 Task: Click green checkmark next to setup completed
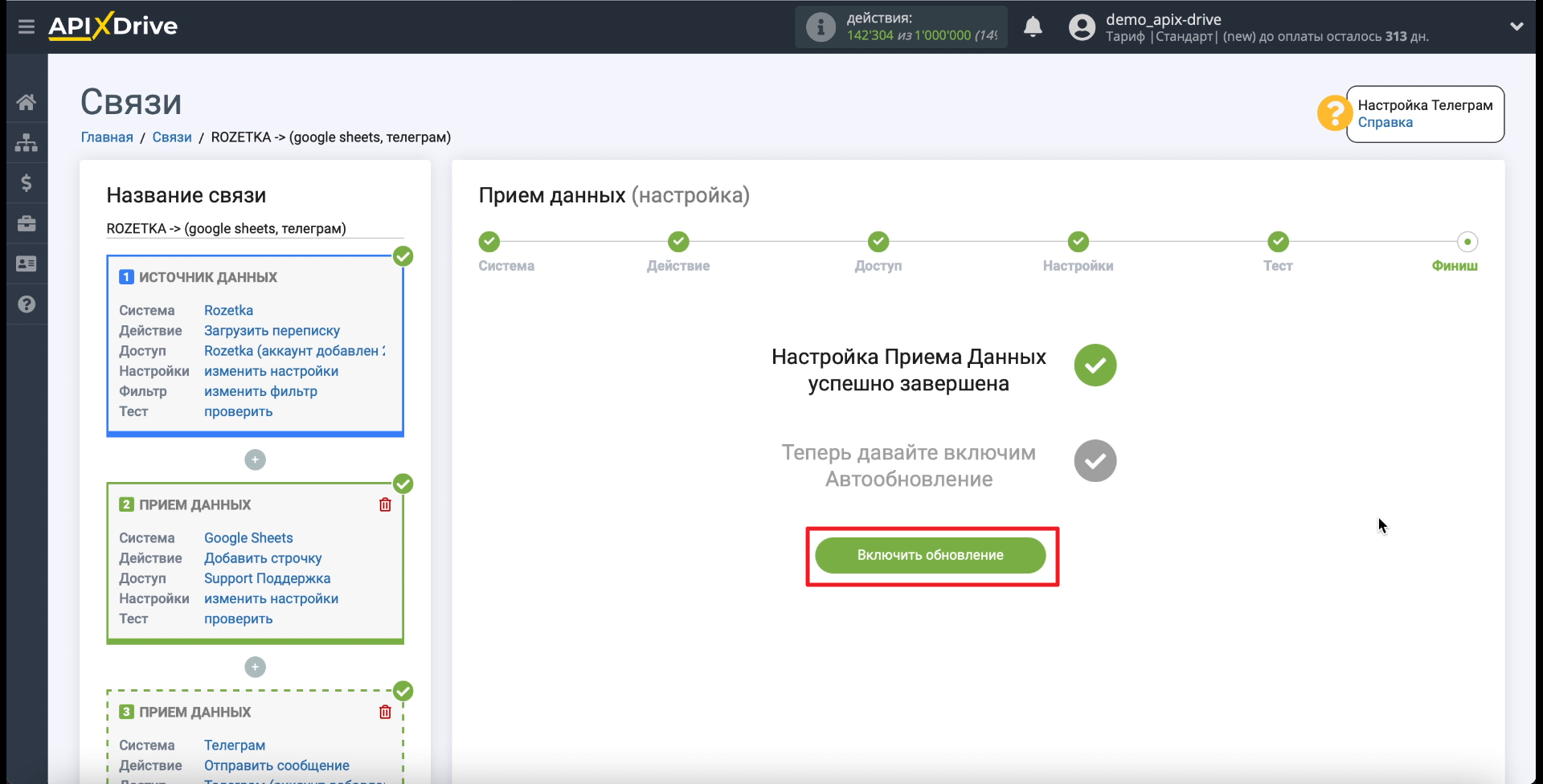pos(1095,365)
